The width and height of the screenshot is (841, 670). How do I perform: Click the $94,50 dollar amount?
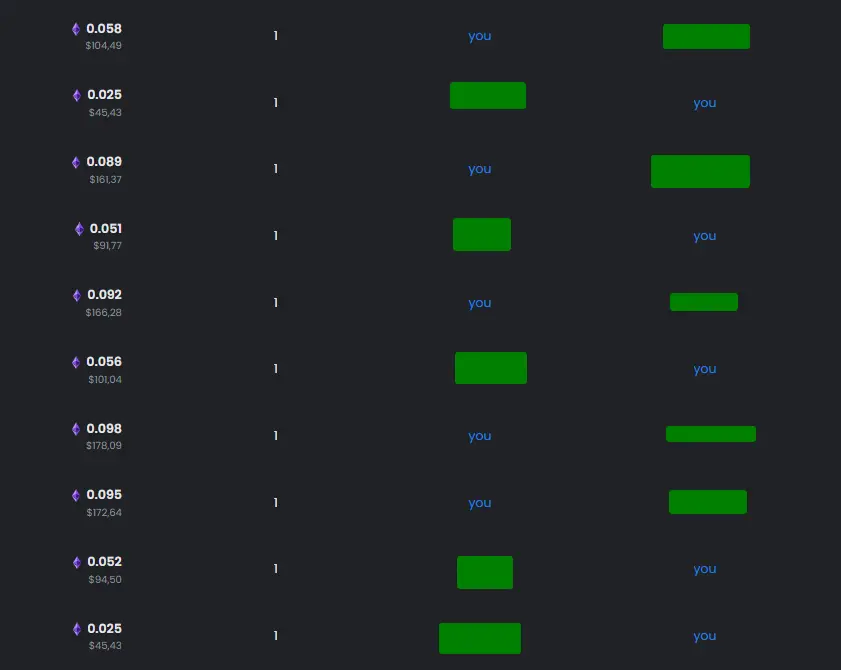(x=105, y=579)
